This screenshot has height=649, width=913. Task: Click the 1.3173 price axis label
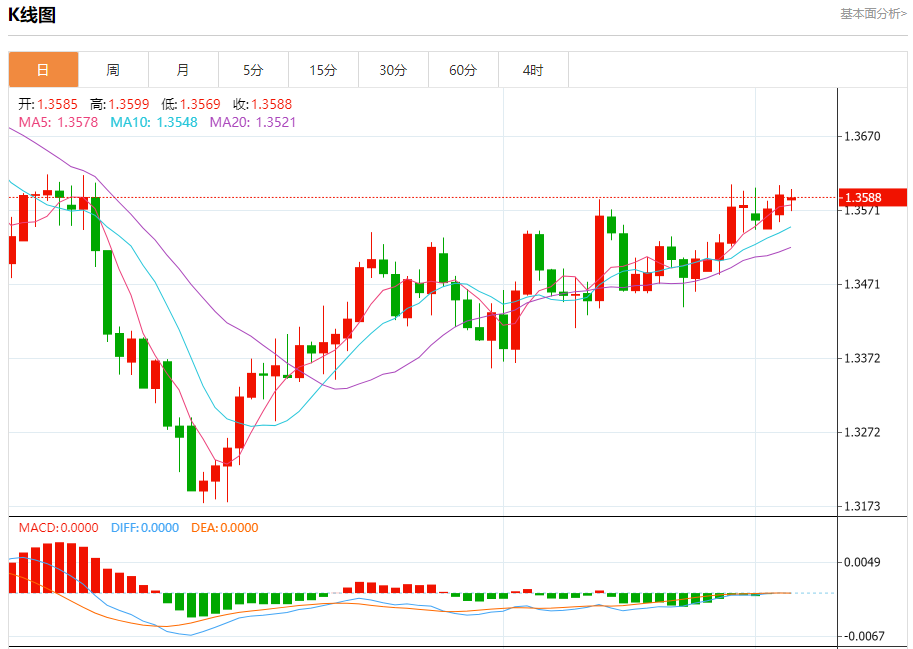[862, 506]
